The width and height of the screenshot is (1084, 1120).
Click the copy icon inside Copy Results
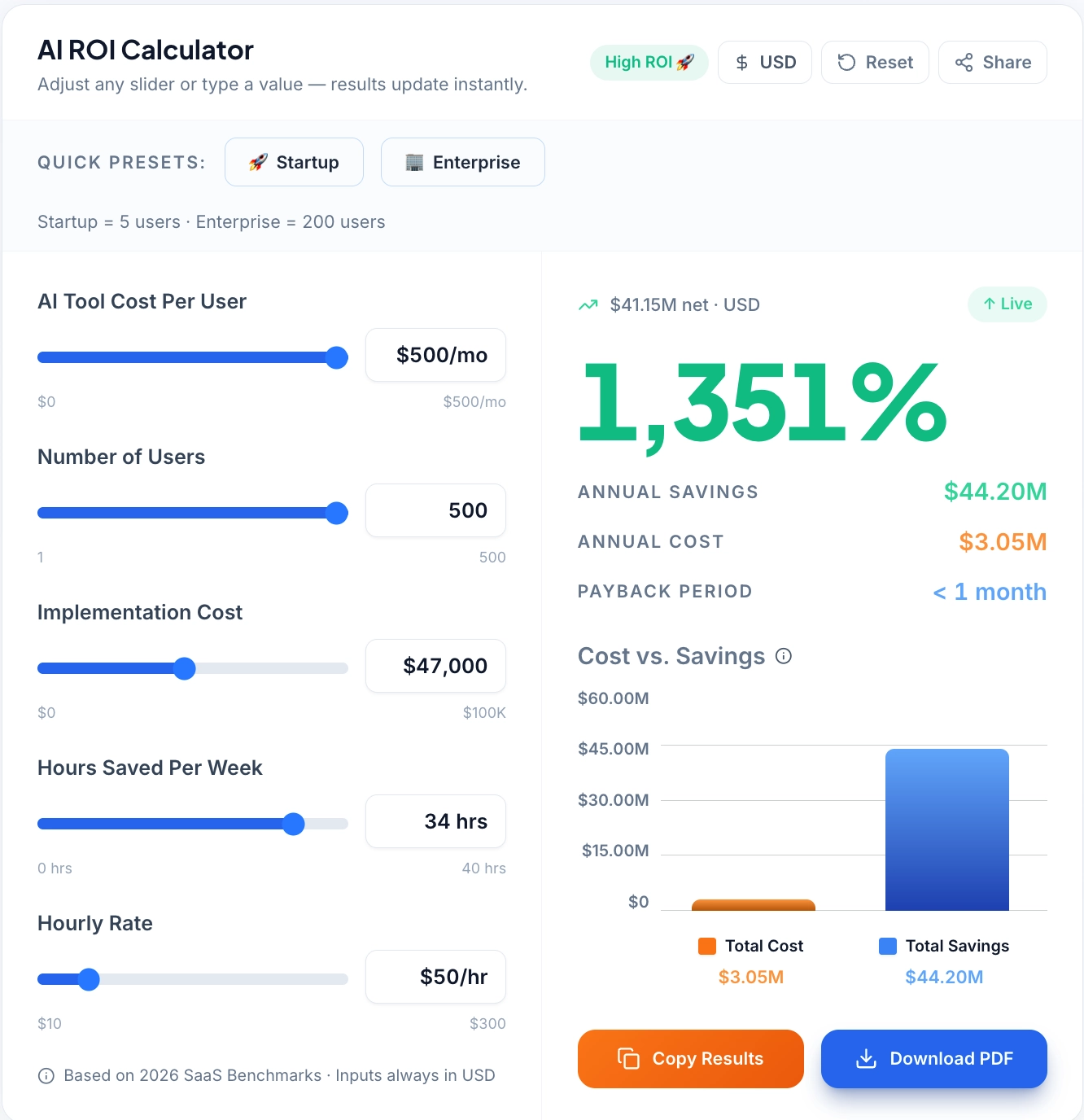coord(627,1059)
